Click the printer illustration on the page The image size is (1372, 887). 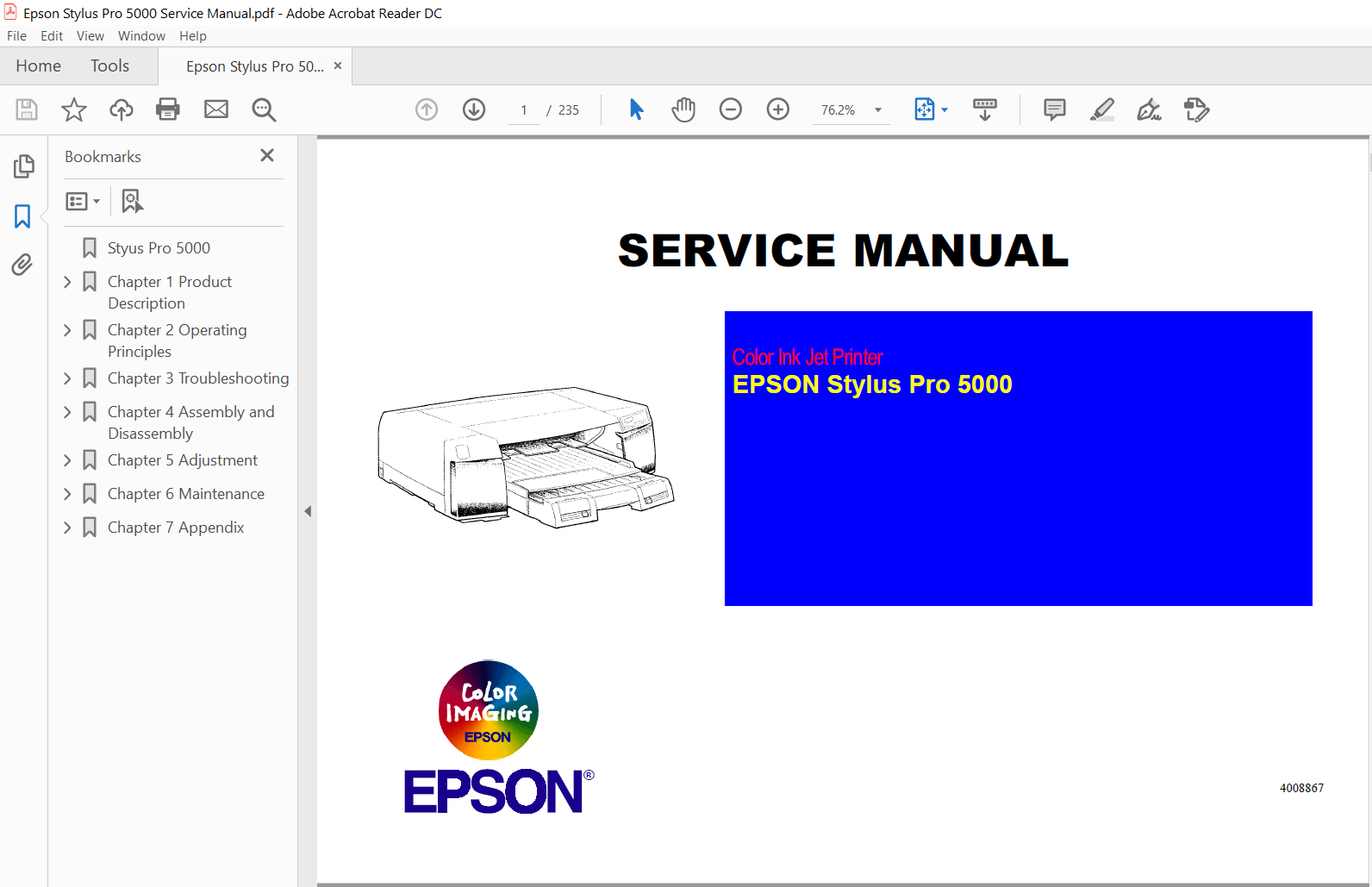tap(526, 458)
